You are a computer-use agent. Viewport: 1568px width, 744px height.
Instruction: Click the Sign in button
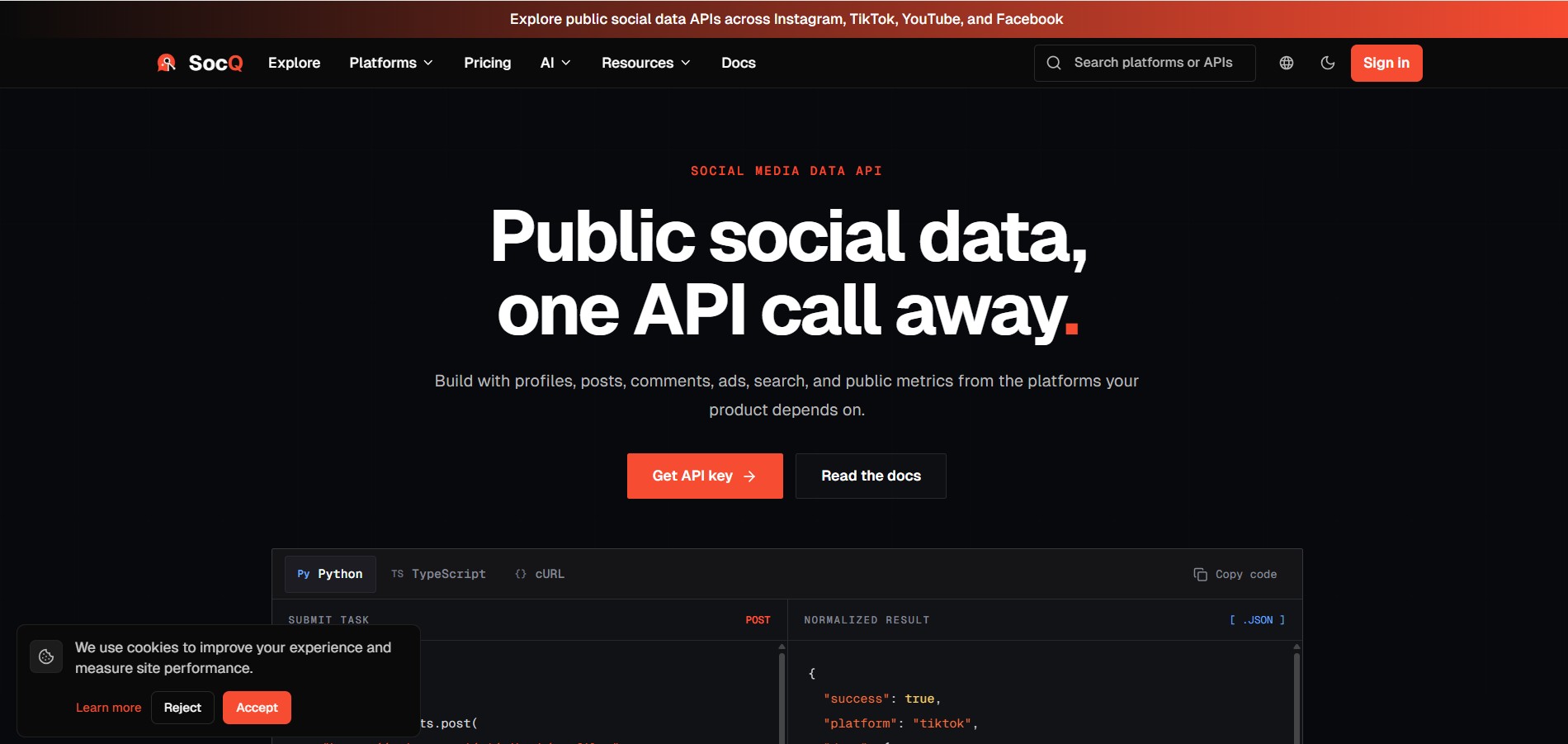(x=1386, y=63)
